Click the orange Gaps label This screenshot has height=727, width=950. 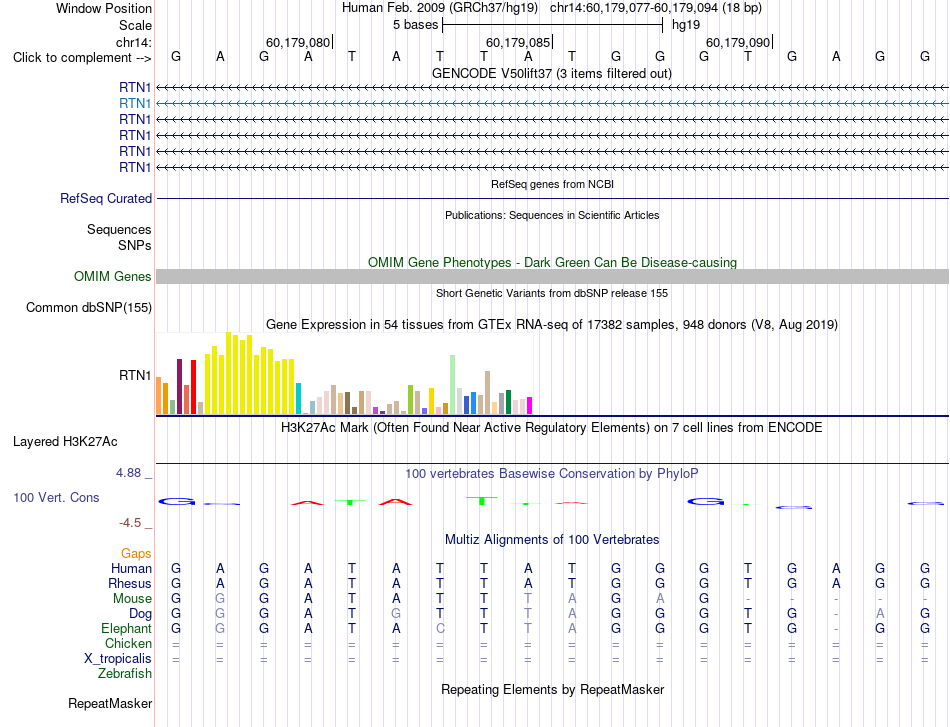[x=136, y=553]
